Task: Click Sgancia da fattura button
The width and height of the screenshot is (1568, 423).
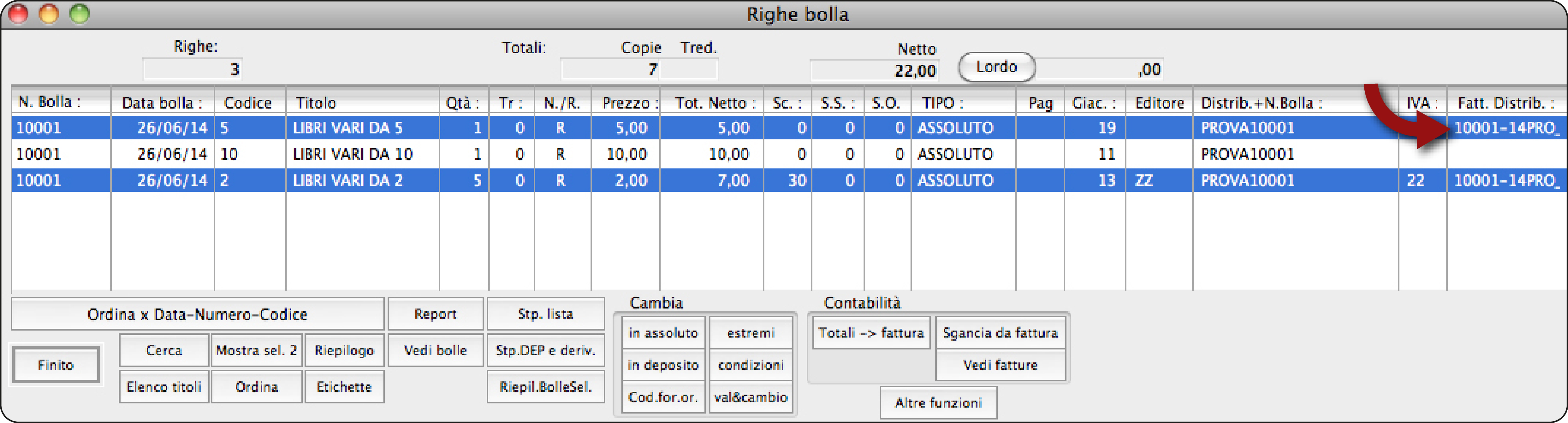Action: click(1000, 333)
